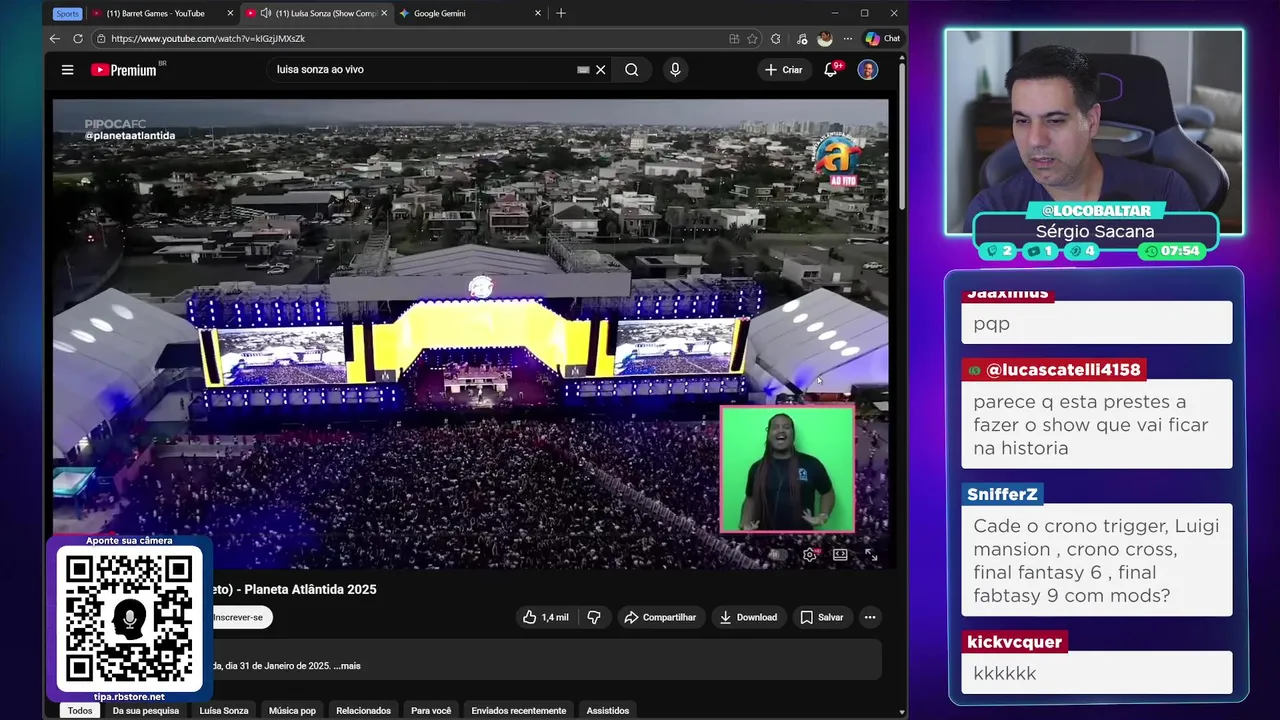View site information icon in address bar
This screenshot has width=1280, height=720.
(x=100, y=39)
